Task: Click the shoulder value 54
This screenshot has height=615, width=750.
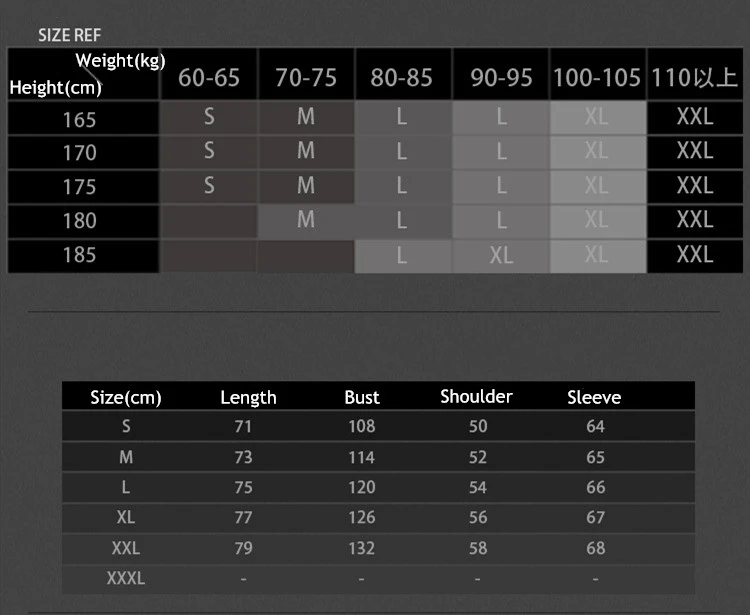Action: click(478, 487)
